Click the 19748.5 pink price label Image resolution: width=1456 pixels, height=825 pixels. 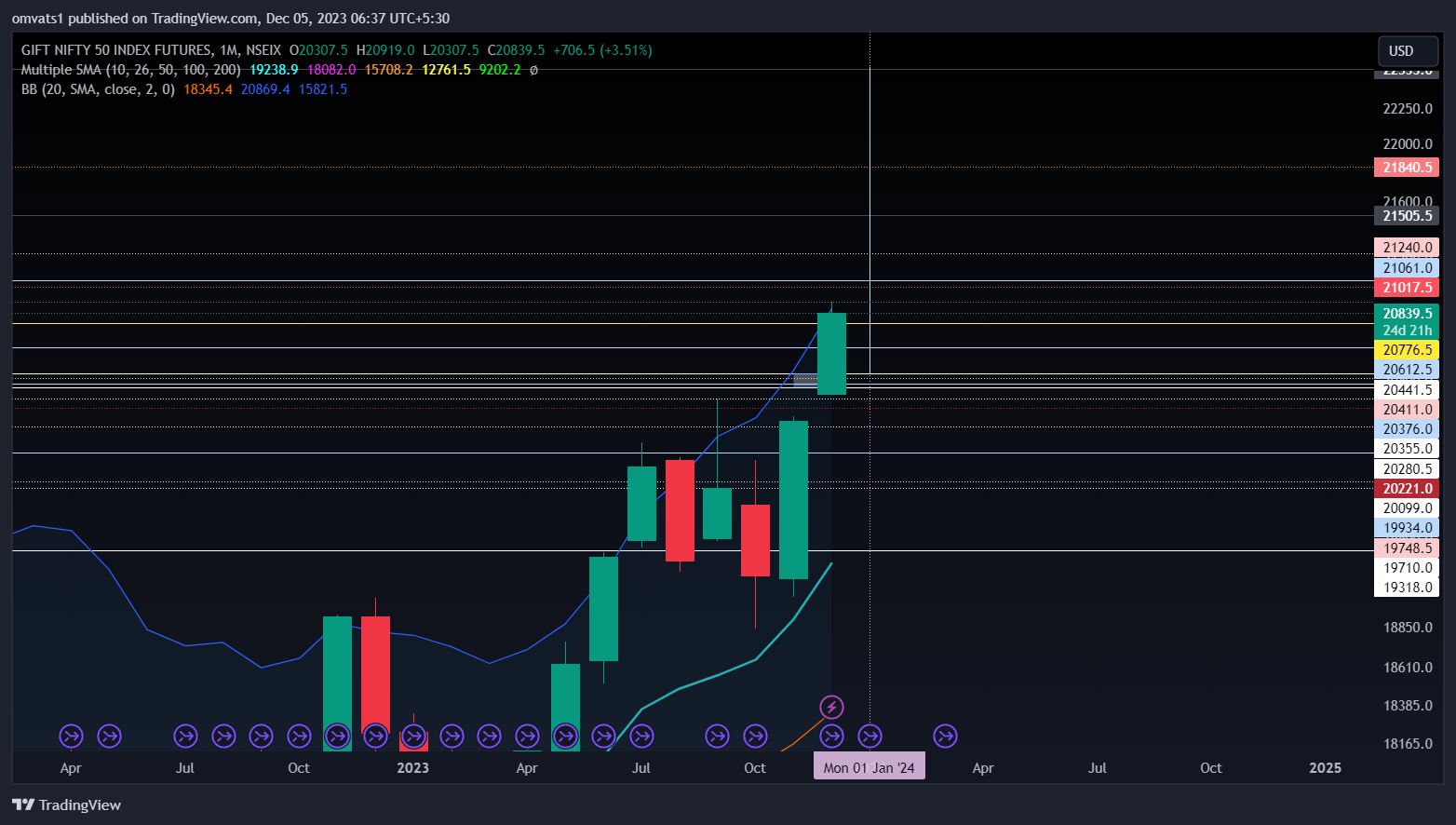1407,548
